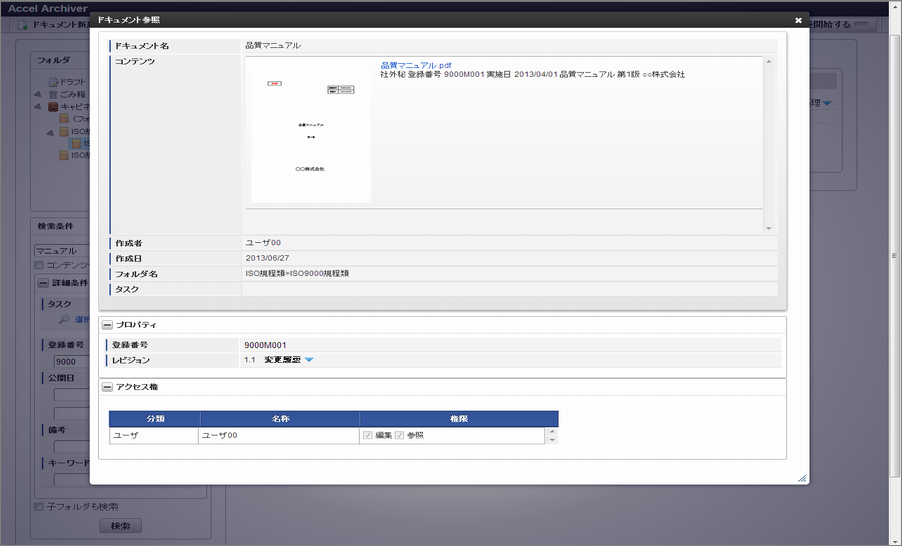
Task: Click the マニュアル search input field
Action: (62, 251)
